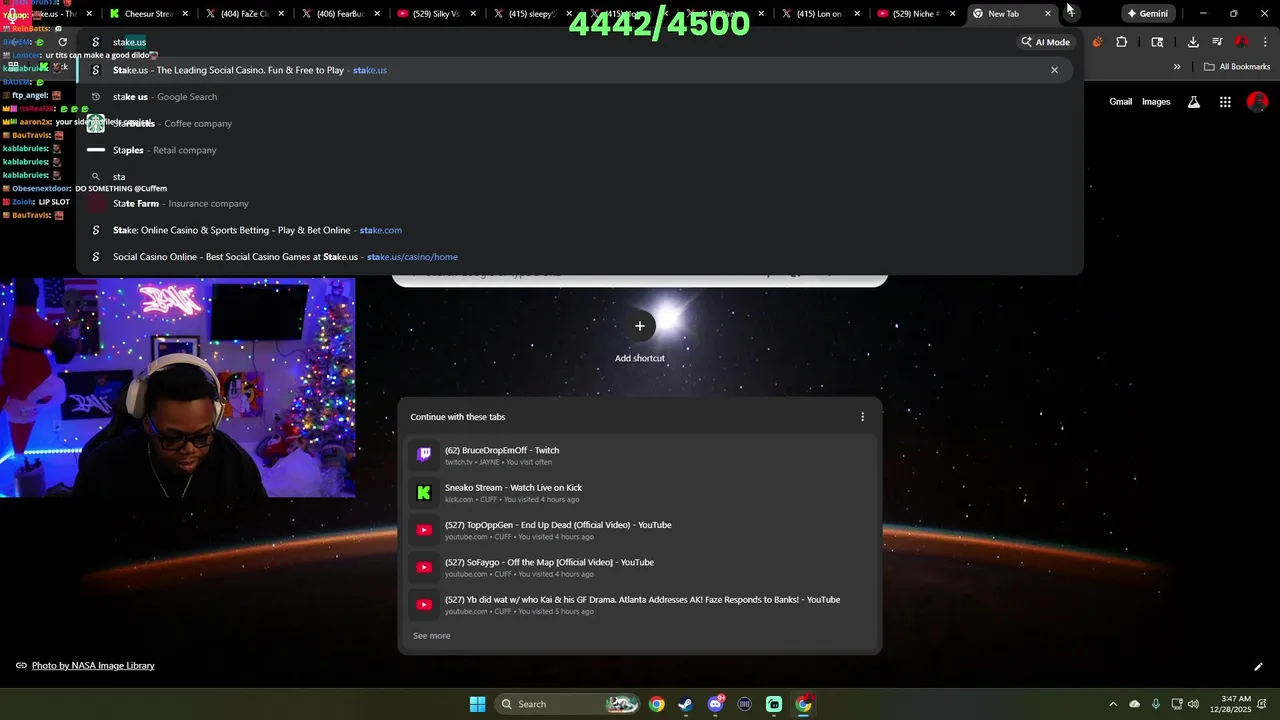This screenshot has height=720, width=1280.
Task: Open the Gemini button in title bar
Action: [x=1146, y=13]
